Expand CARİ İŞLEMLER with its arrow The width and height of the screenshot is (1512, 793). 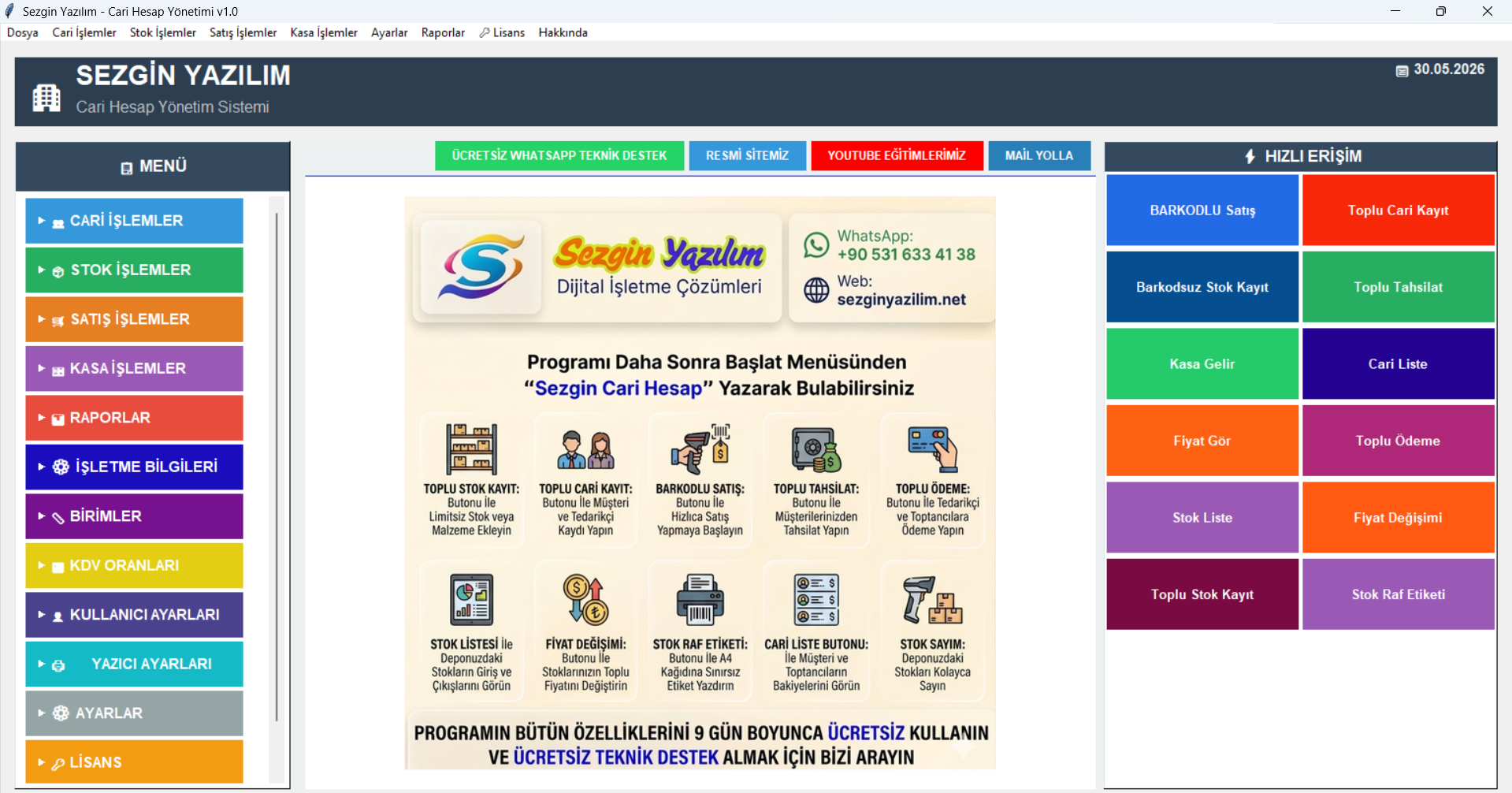tap(41, 221)
